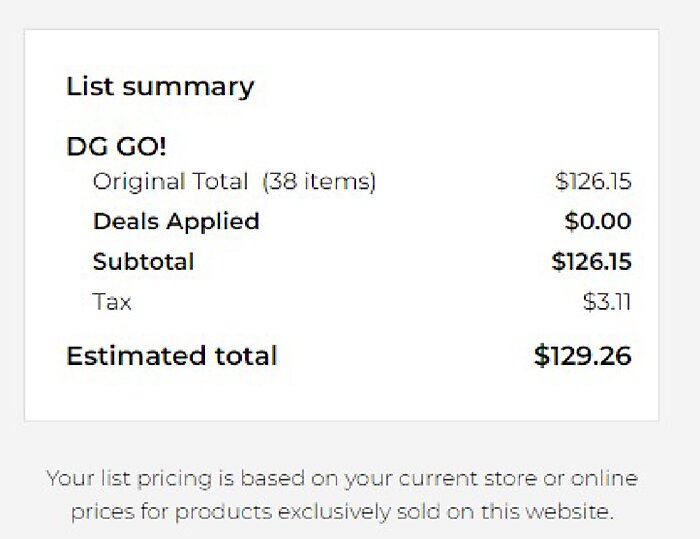This screenshot has height=539, width=700.
Task: Select the Subtotal $126.15 amount
Action: [x=591, y=262]
